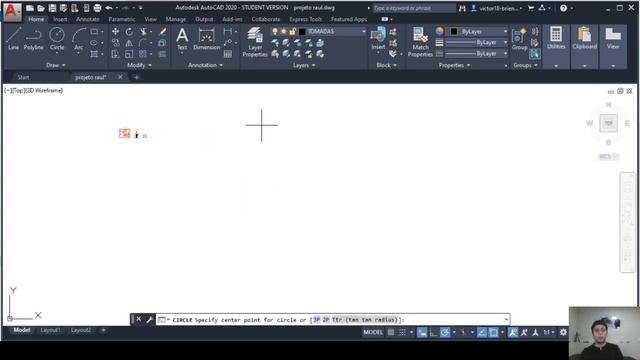Click the Clipboard panel button

(584, 46)
